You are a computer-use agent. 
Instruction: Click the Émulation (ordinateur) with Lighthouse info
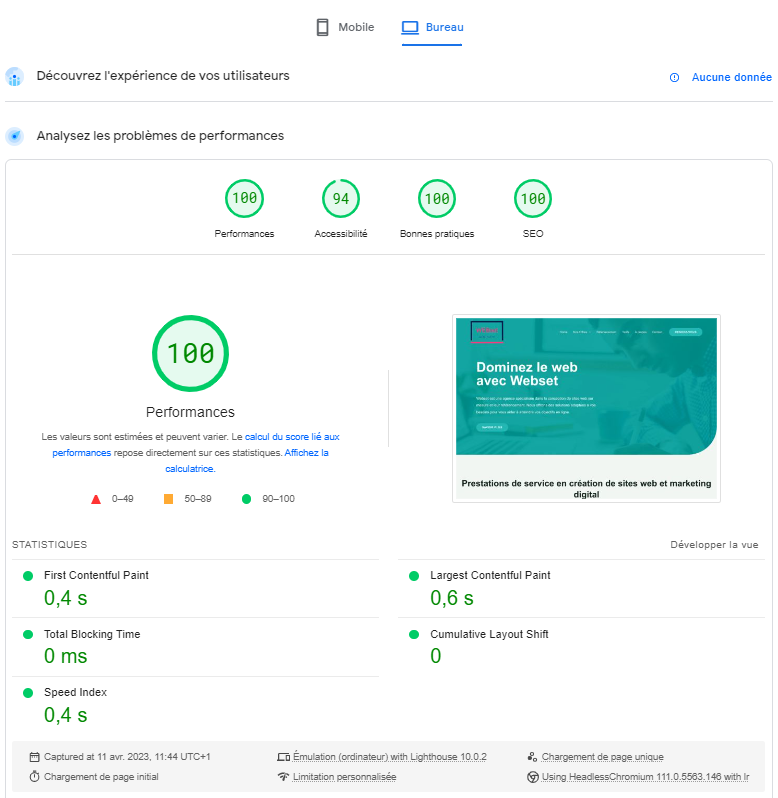tap(389, 757)
